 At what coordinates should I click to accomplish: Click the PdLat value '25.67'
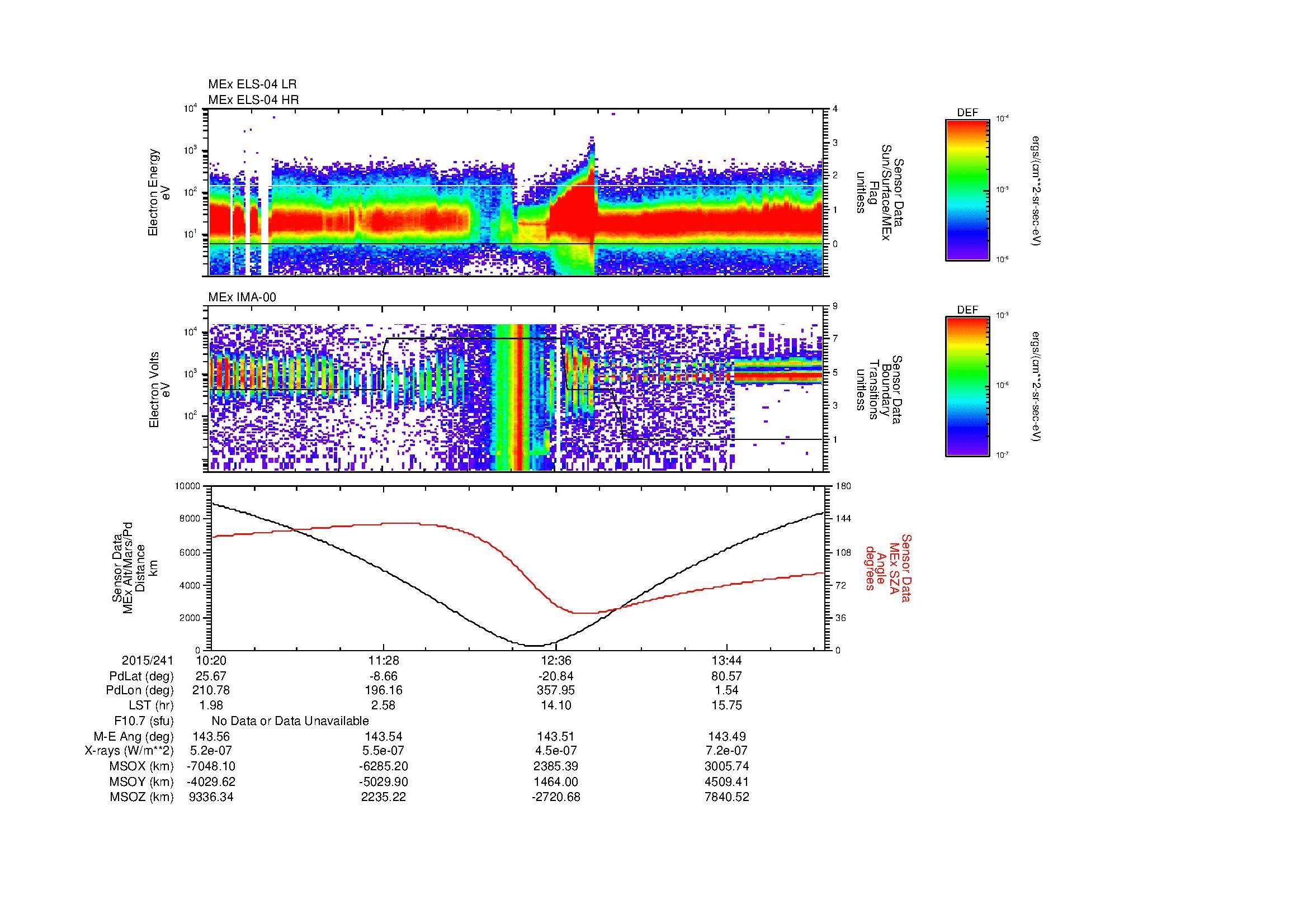[211, 676]
